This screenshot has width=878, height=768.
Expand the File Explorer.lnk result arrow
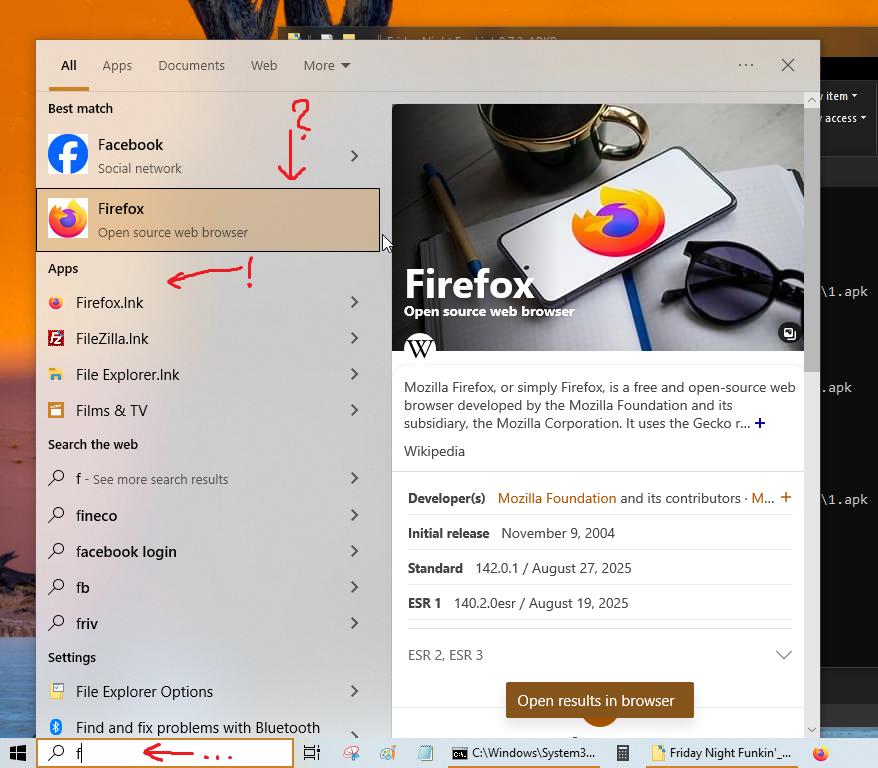(x=354, y=374)
